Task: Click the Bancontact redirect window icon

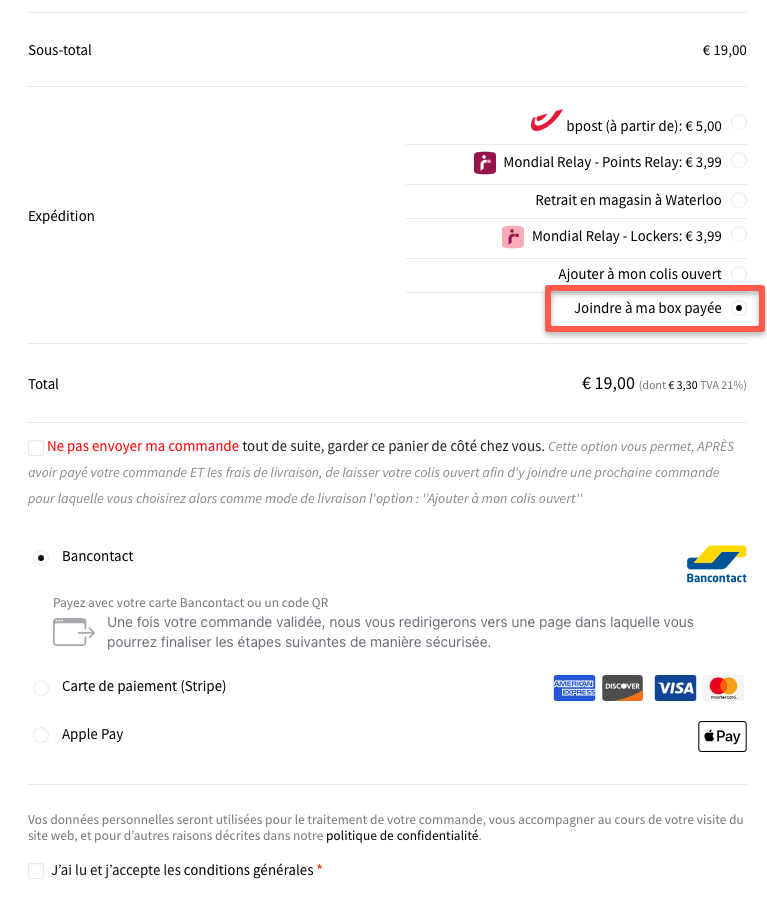Action: 73,632
